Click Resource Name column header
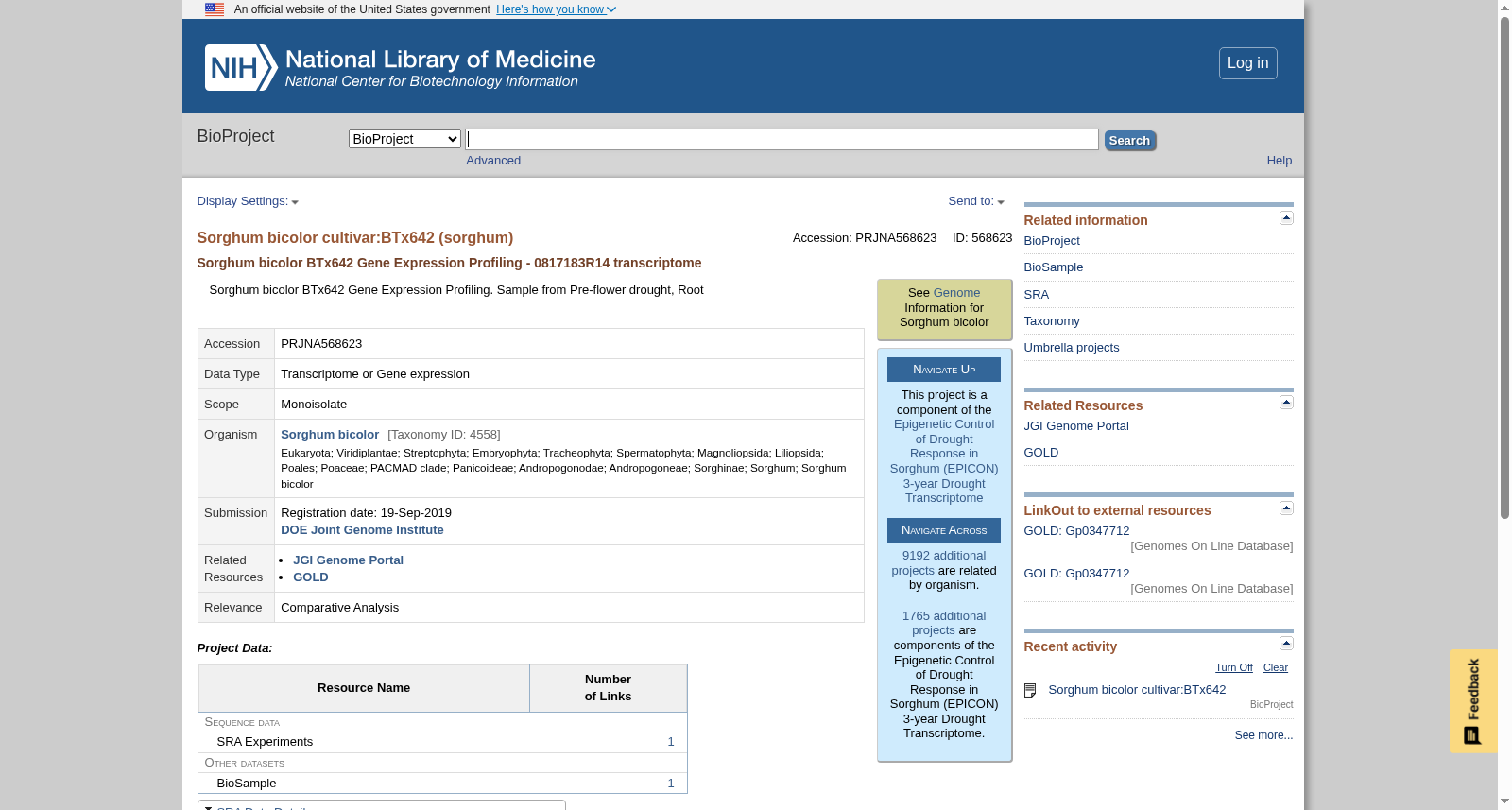 (x=364, y=688)
